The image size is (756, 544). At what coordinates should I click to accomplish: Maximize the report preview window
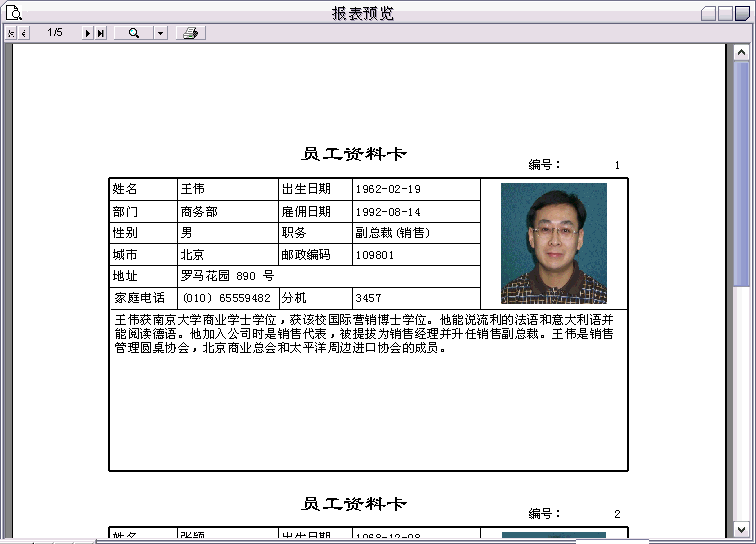[x=725, y=14]
